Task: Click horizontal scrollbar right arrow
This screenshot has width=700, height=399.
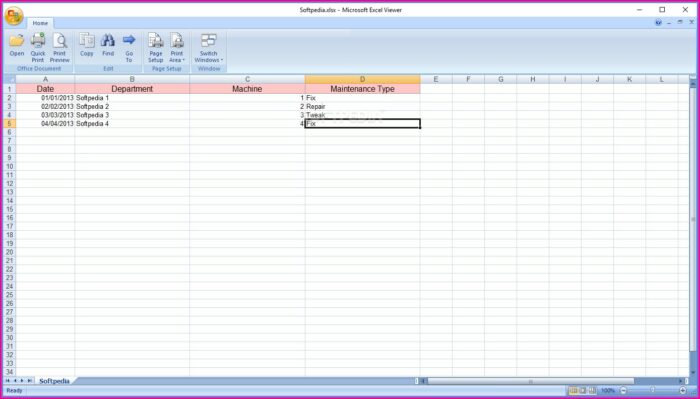Action: coord(681,381)
